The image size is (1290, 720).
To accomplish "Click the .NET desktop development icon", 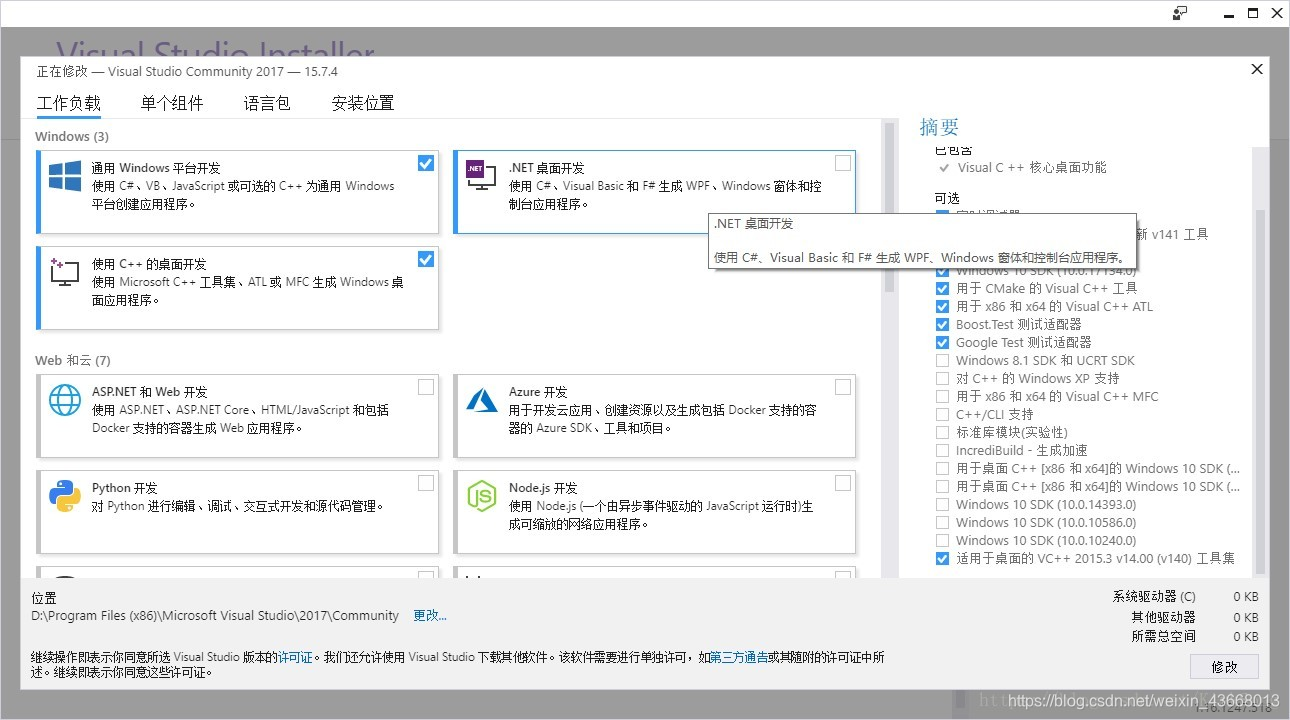I will [481, 173].
